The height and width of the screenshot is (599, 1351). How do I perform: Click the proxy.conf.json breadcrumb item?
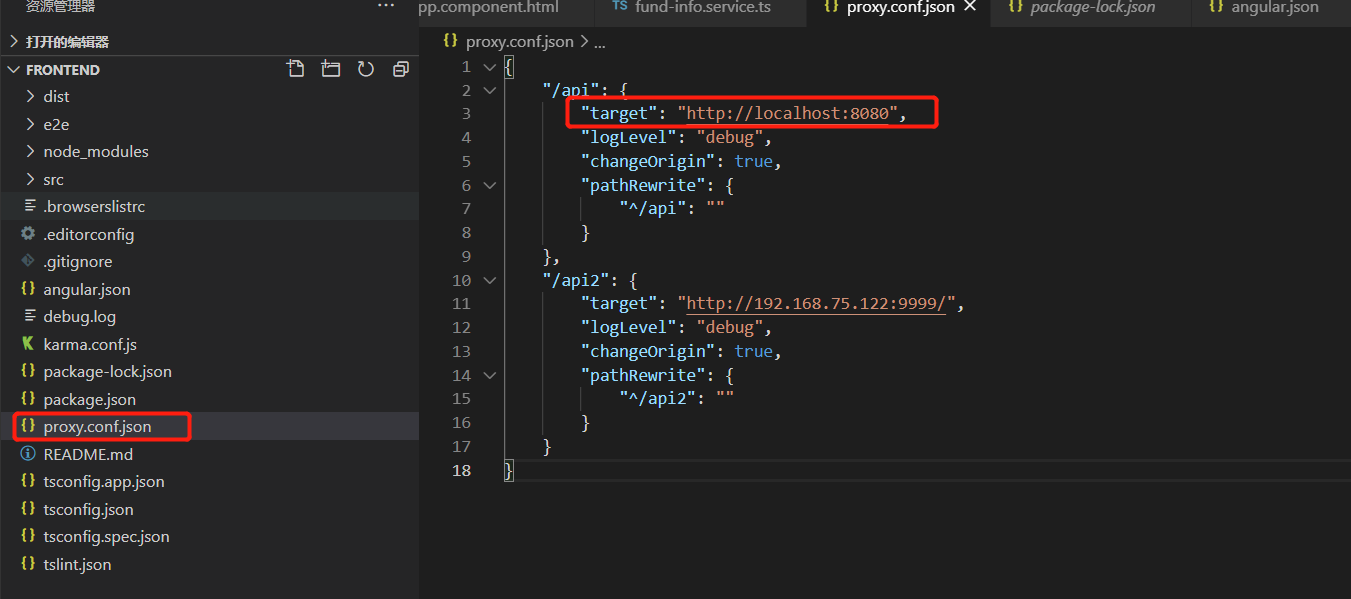coord(520,41)
